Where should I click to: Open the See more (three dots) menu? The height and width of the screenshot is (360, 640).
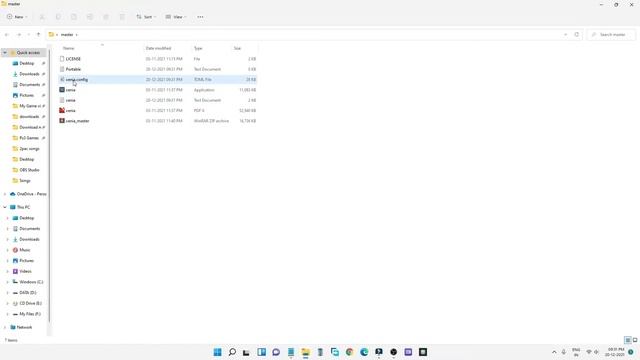click(x=200, y=17)
